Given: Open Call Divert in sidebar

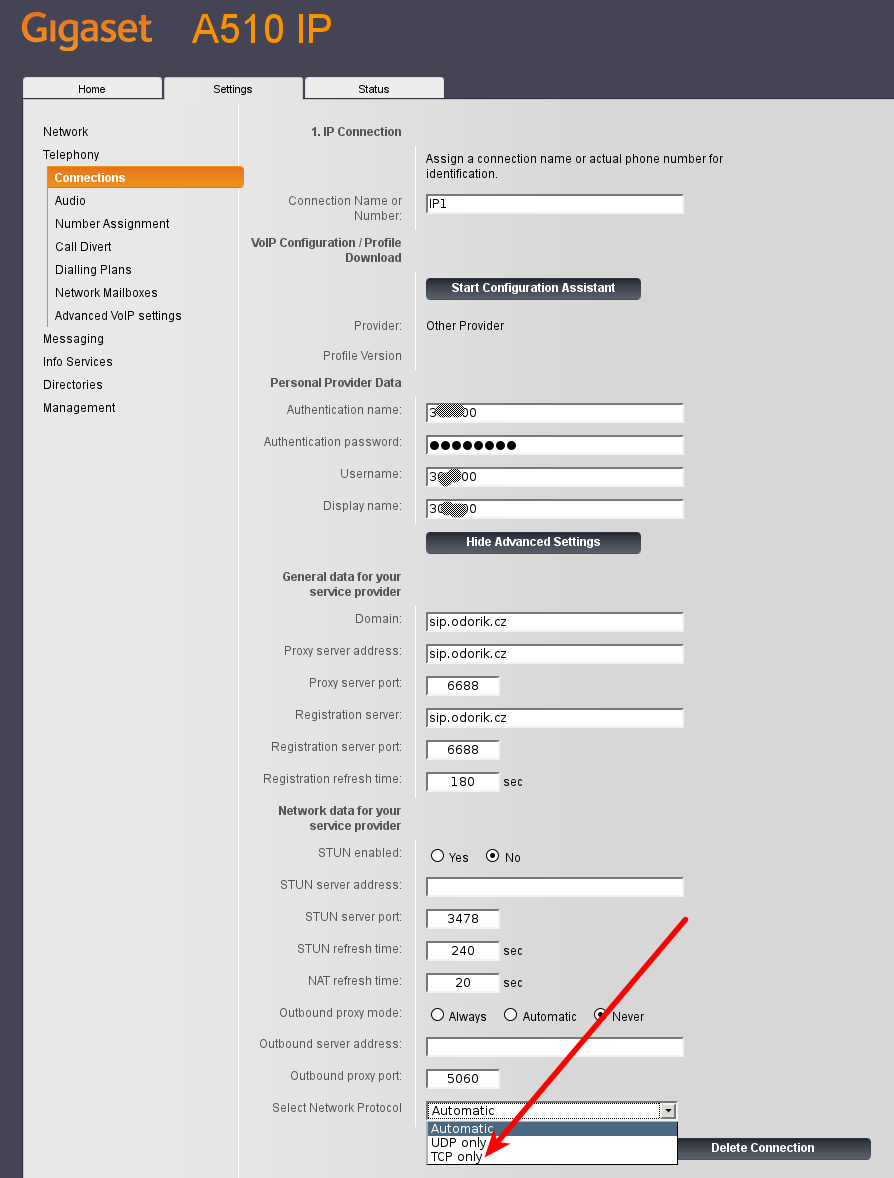Looking at the screenshot, I should pyautogui.click(x=83, y=247).
